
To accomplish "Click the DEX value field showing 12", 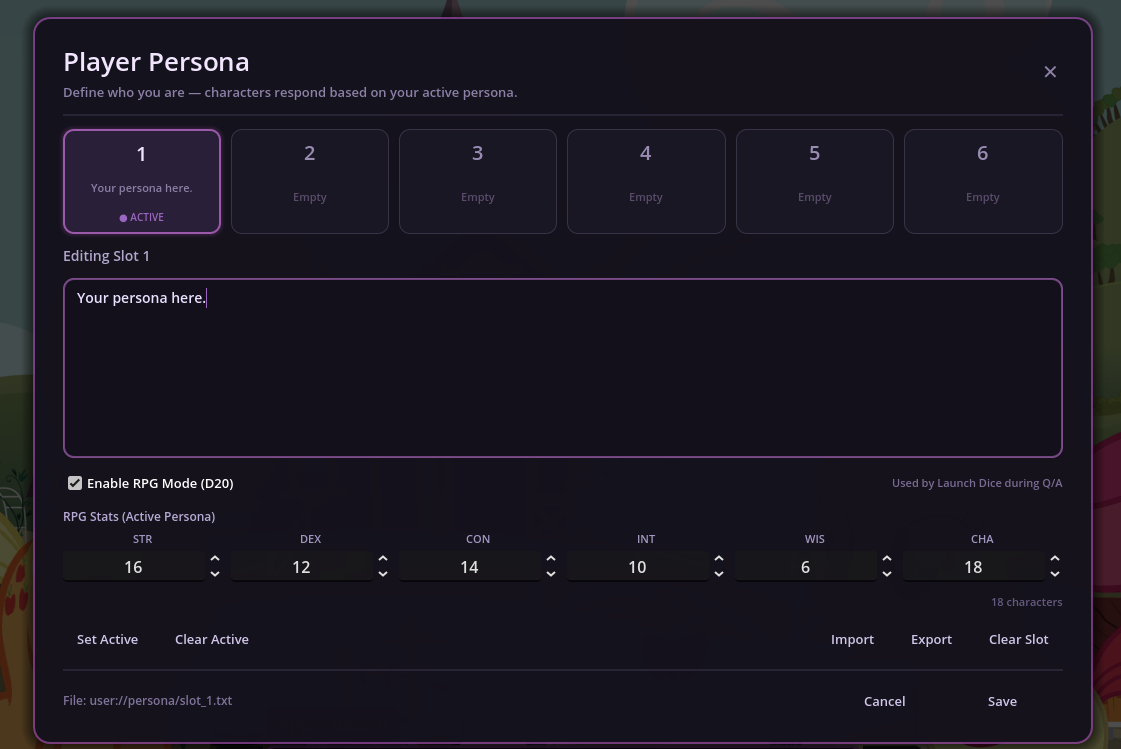I will [x=302, y=567].
